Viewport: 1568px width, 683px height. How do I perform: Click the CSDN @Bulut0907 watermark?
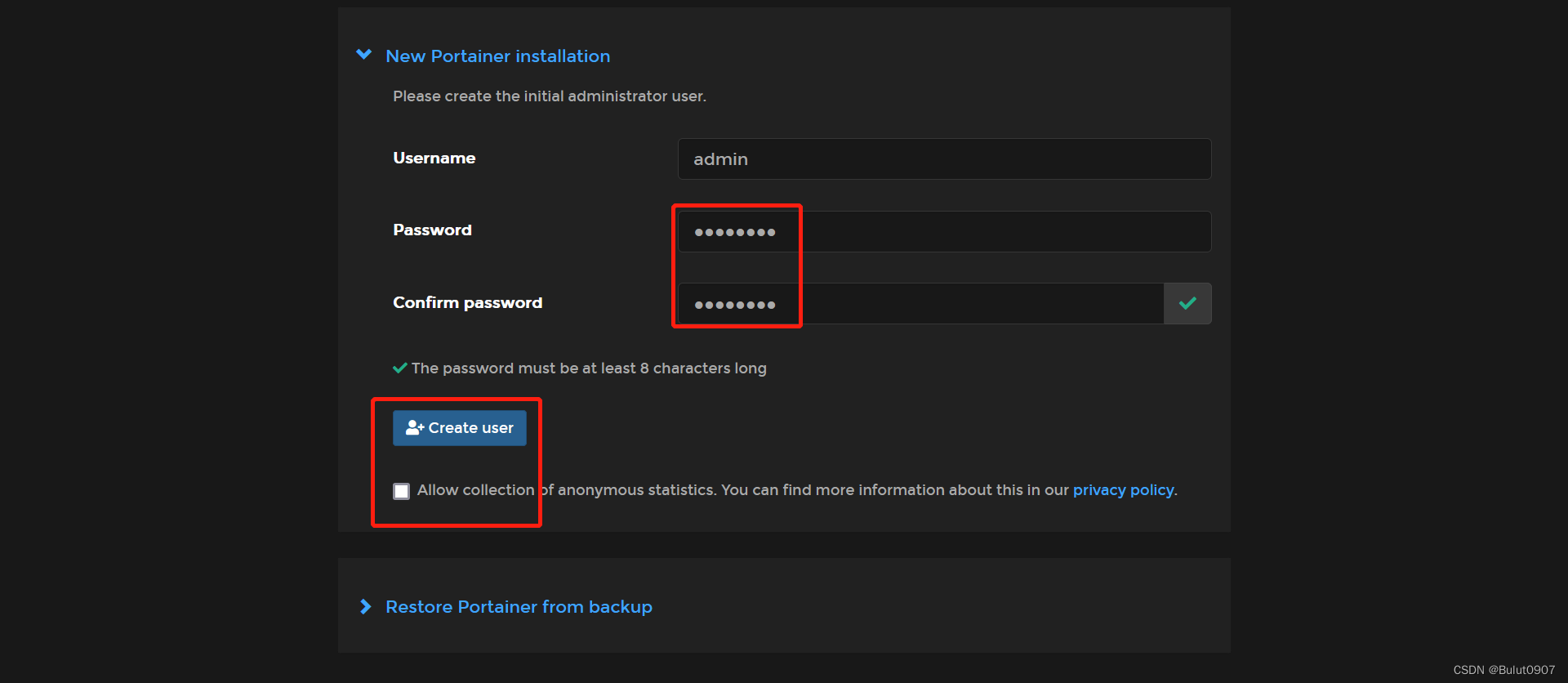click(1503, 670)
